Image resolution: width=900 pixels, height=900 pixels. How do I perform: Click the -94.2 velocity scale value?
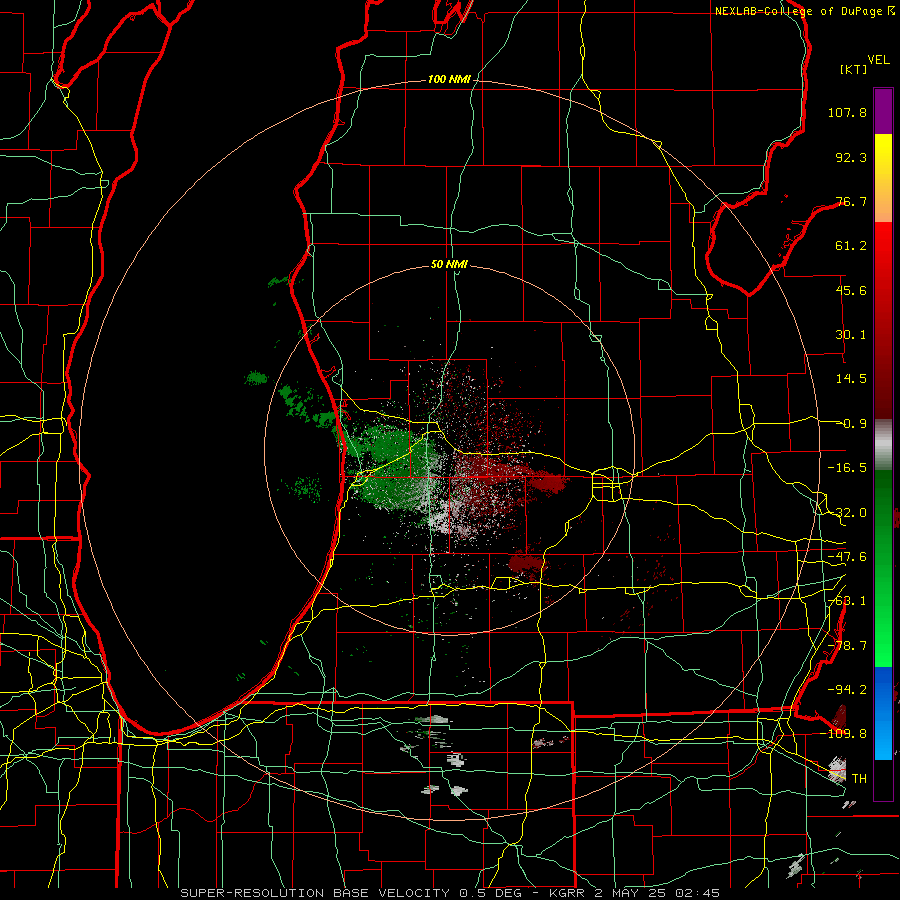tap(847, 689)
